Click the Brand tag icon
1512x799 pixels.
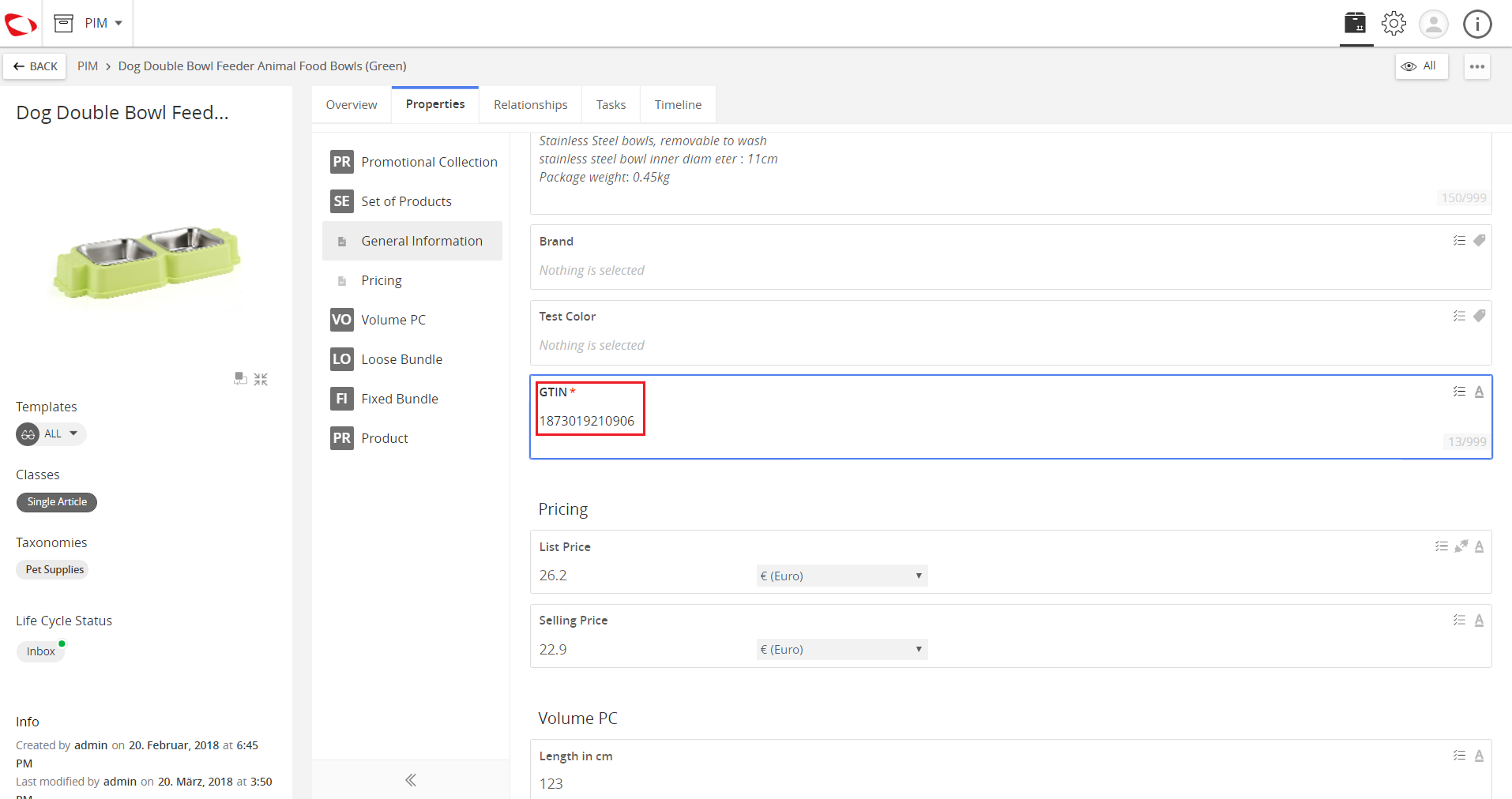click(x=1479, y=241)
